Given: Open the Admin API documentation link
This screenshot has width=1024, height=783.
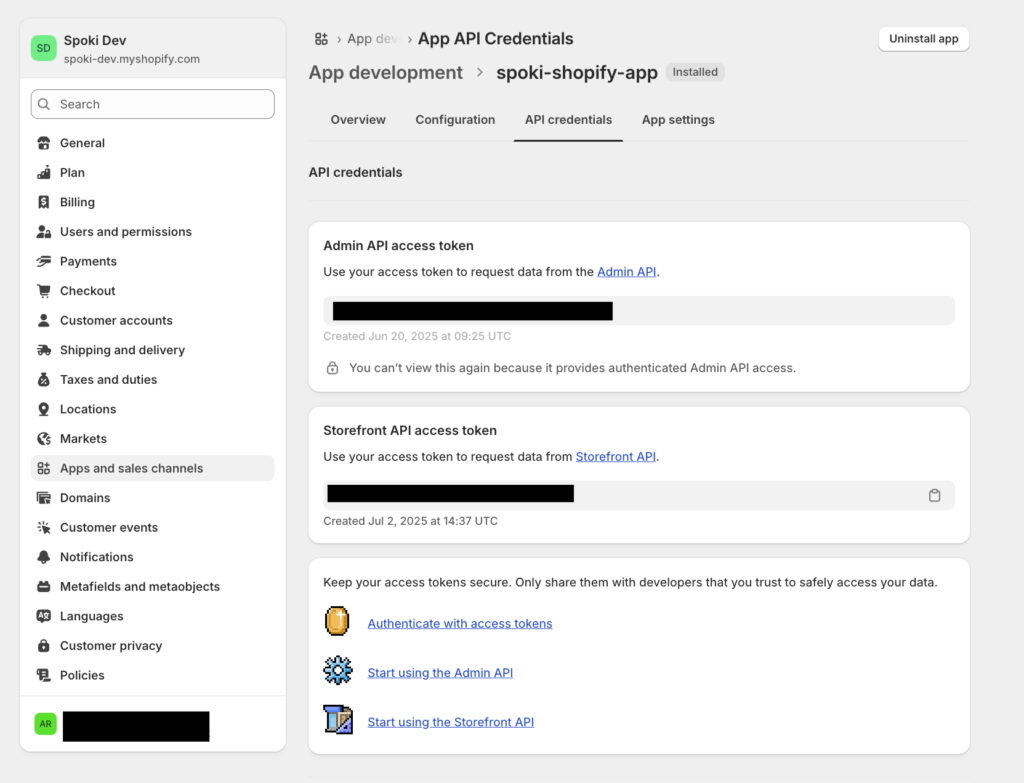Looking at the screenshot, I should (x=626, y=272).
